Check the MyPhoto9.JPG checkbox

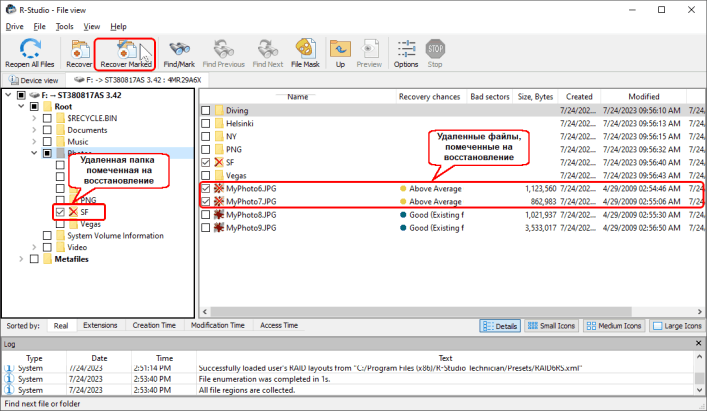coord(206,228)
